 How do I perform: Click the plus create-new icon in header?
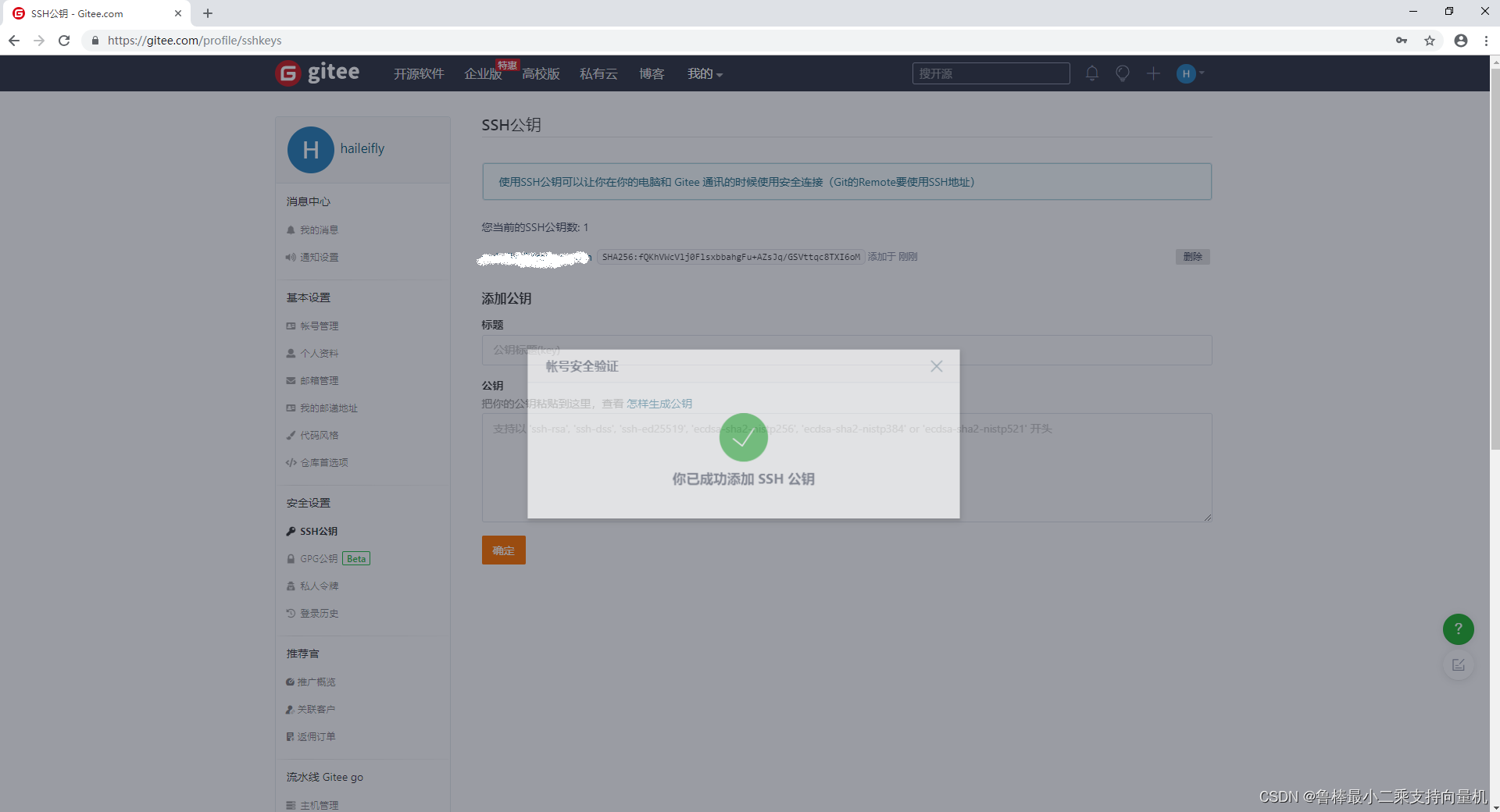click(x=1153, y=73)
